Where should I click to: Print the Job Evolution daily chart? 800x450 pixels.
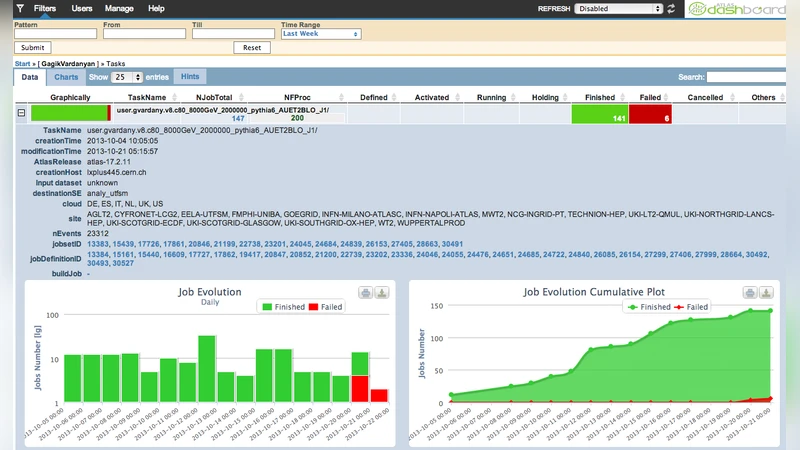pyautogui.click(x=366, y=293)
